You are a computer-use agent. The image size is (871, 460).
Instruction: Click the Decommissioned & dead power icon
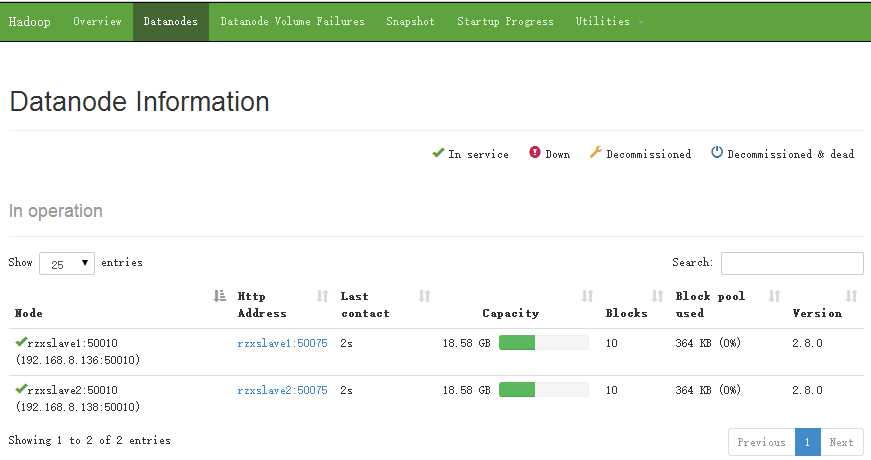pyautogui.click(x=717, y=152)
